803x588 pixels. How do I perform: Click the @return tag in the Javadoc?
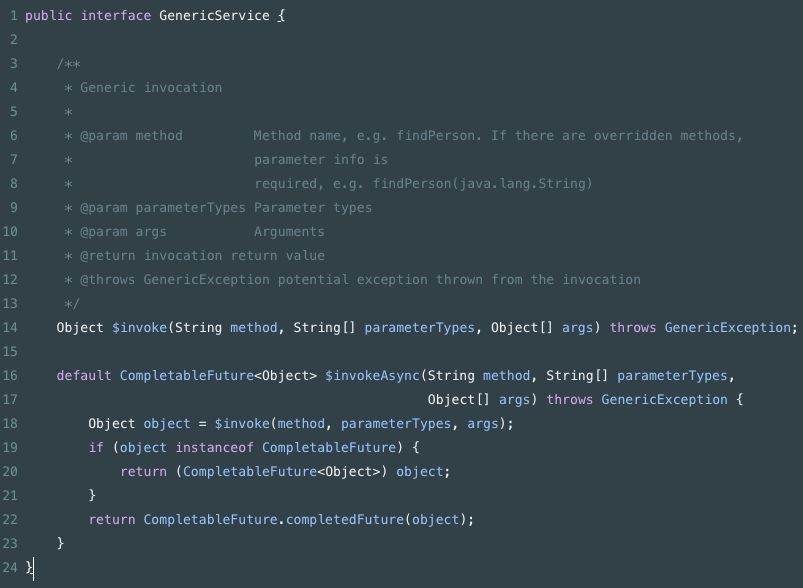[x=107, y=256]
